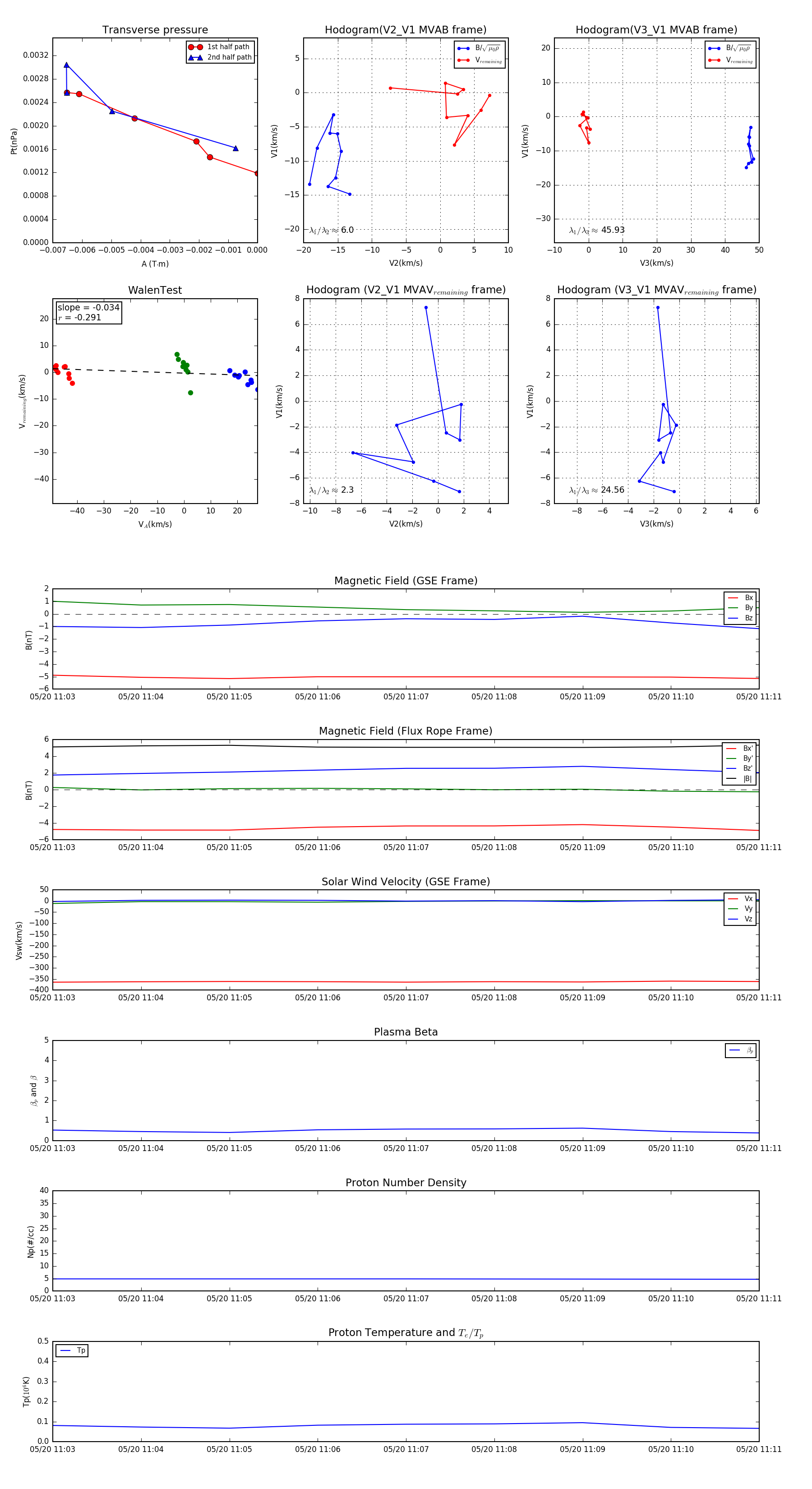Select the '1st half path' legend entry
This screenshot has width=812, height=1489.
coord(219,47)
